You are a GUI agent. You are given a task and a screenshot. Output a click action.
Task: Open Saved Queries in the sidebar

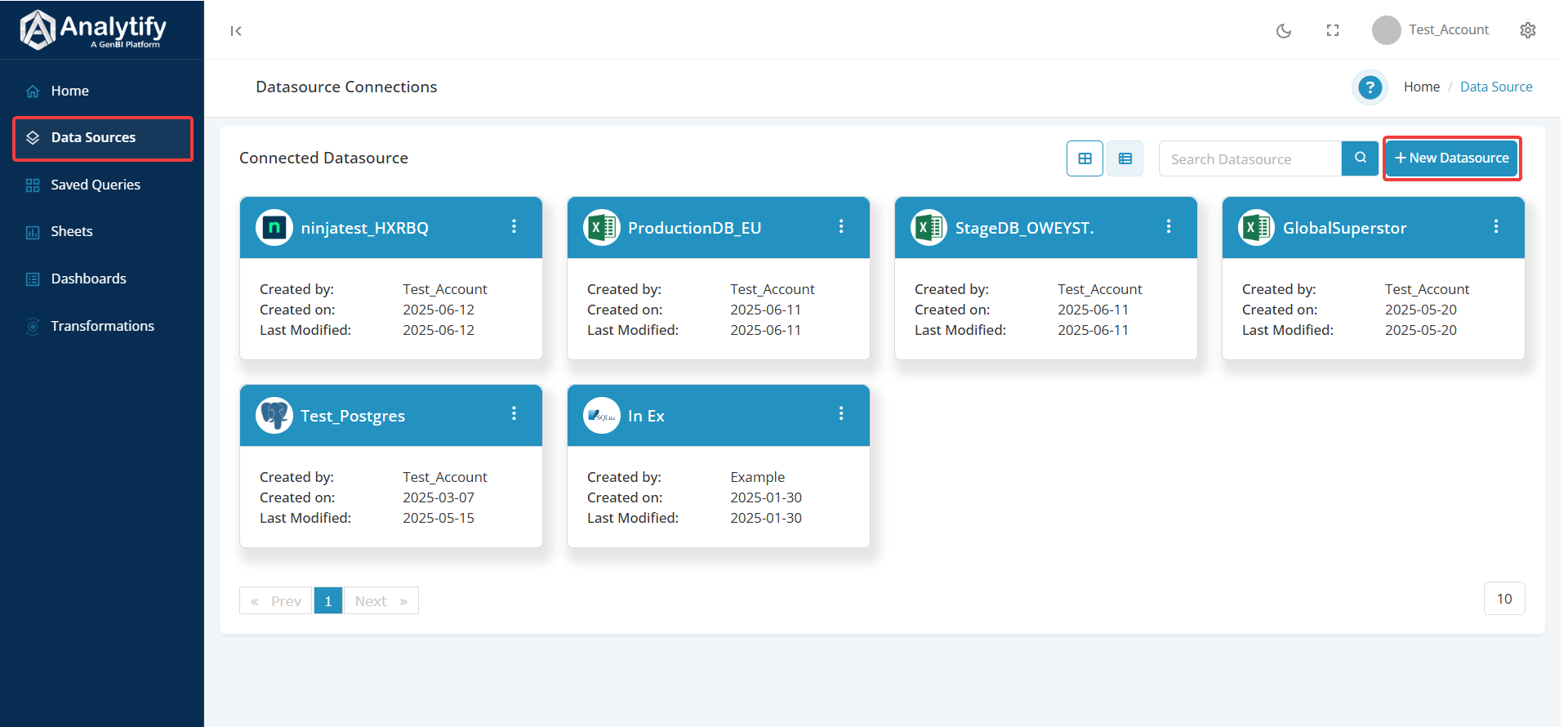tap(102, 185)
